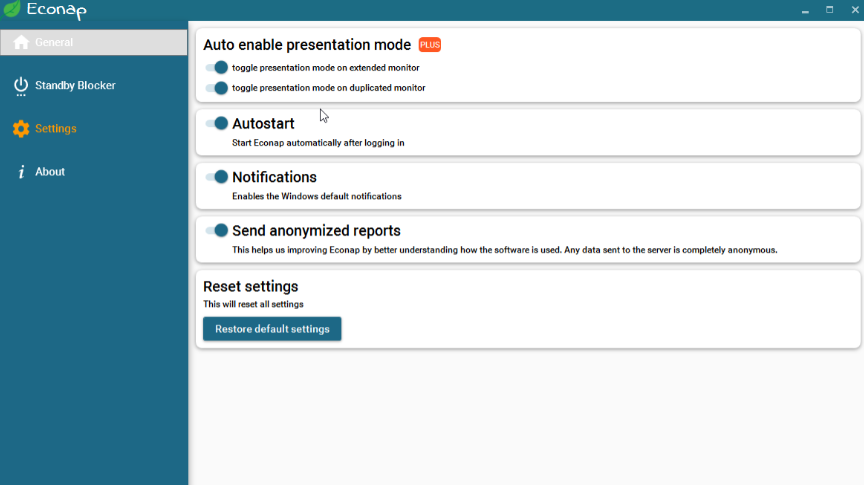This screenshot has width=864, height=485.
Task: Click the Settings gear icon
Action: [21, 128]
